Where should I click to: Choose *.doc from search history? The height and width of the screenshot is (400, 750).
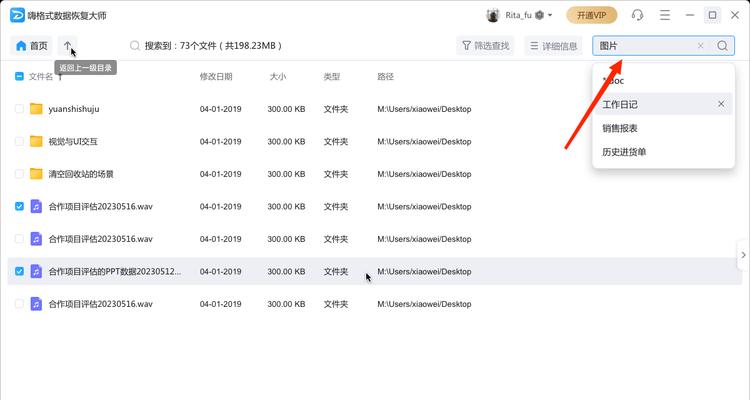coord(613,80)
